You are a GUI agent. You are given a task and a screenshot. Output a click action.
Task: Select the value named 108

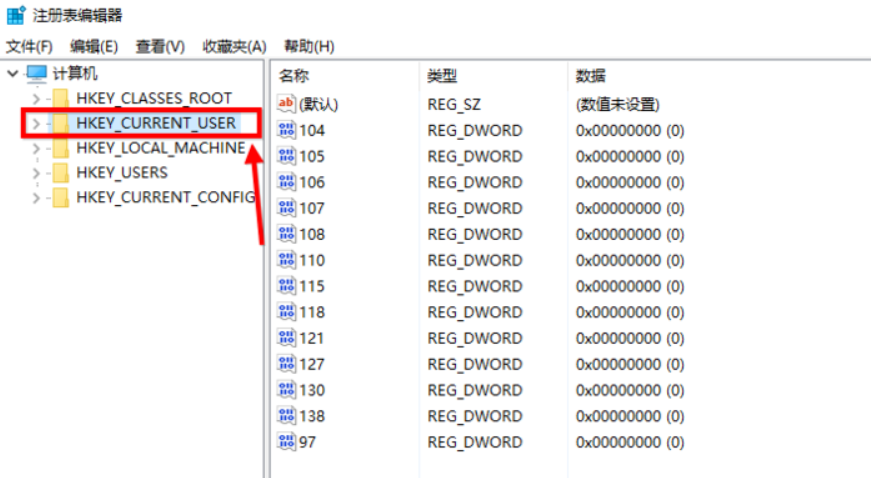(312, 234)
